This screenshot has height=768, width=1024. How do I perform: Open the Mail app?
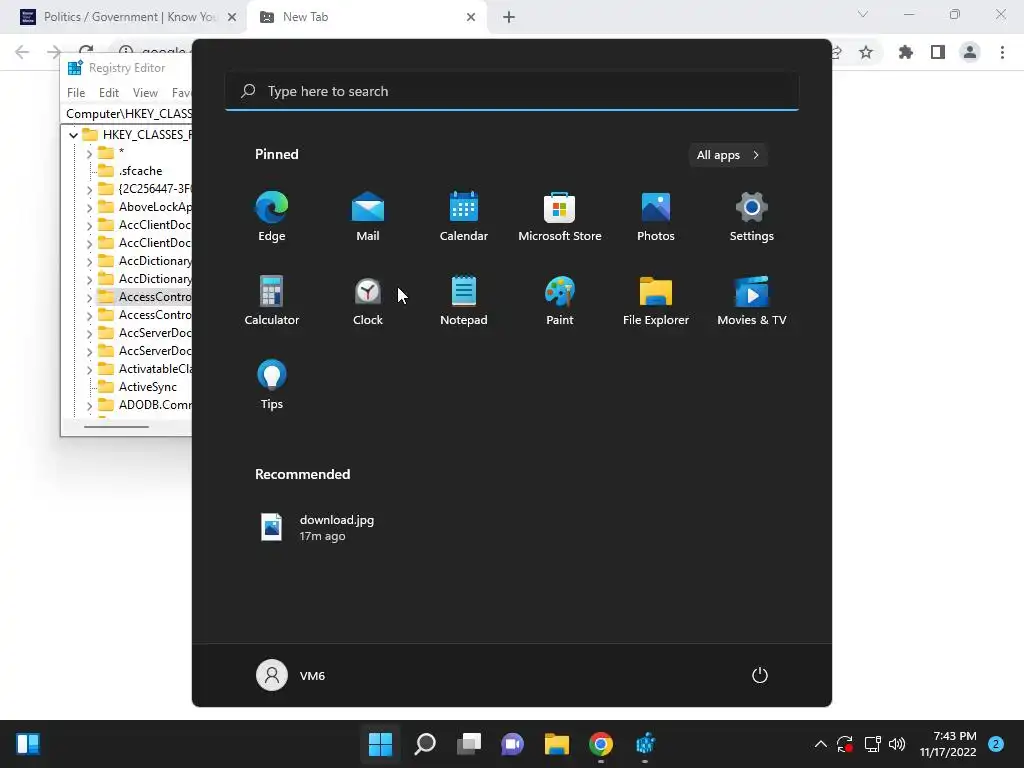[x=368, y=216]
